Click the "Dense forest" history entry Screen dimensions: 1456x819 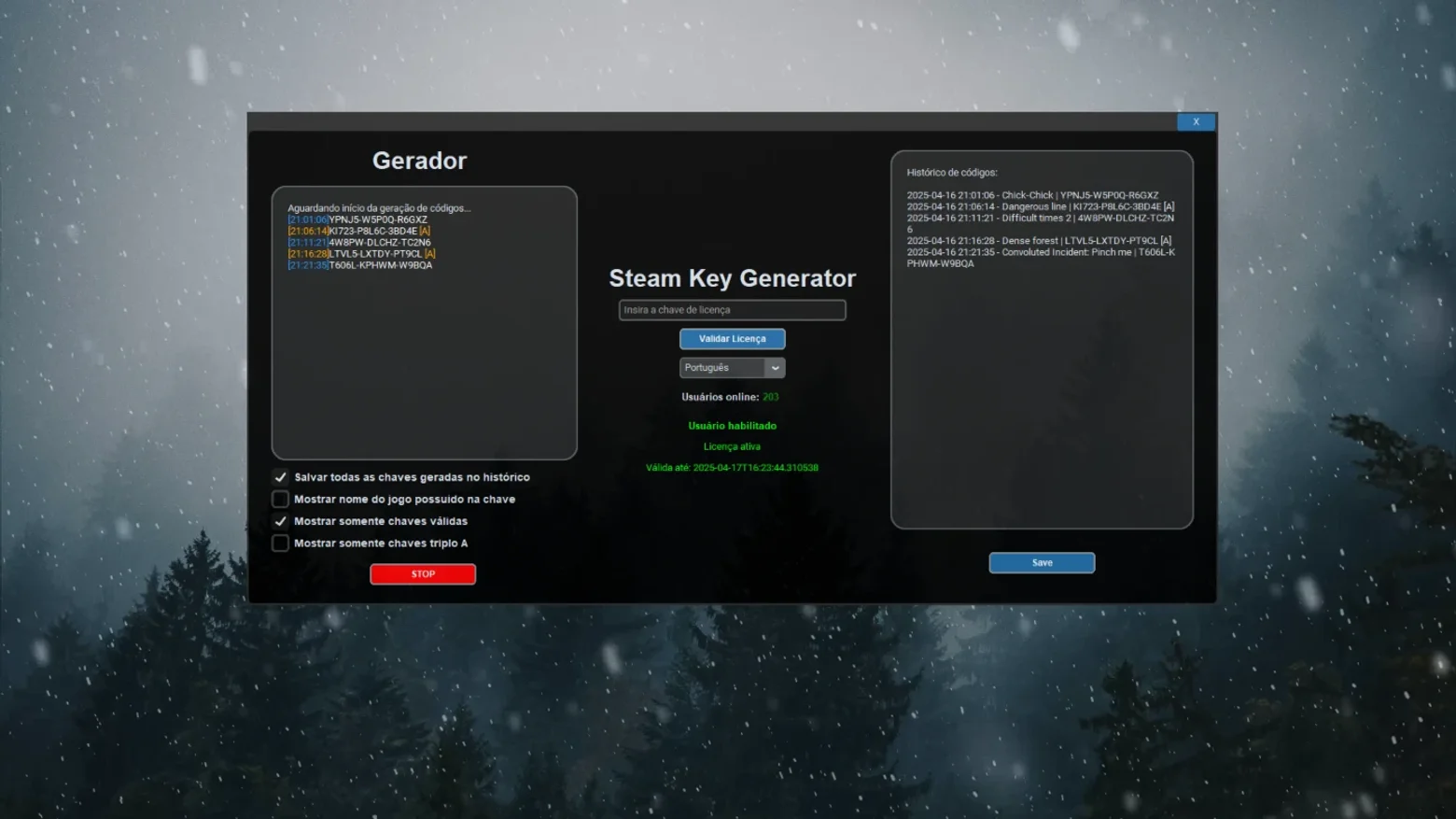(1039, 241)
